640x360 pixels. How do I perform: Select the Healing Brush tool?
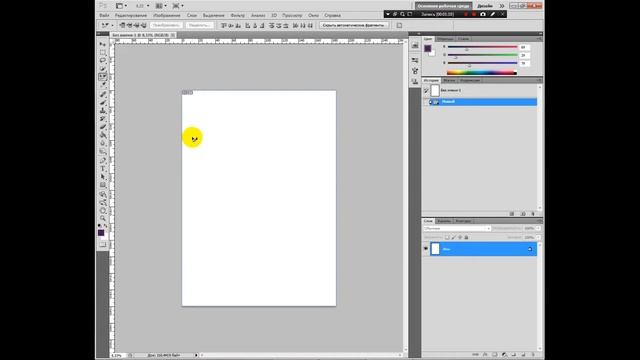(103, 94)
